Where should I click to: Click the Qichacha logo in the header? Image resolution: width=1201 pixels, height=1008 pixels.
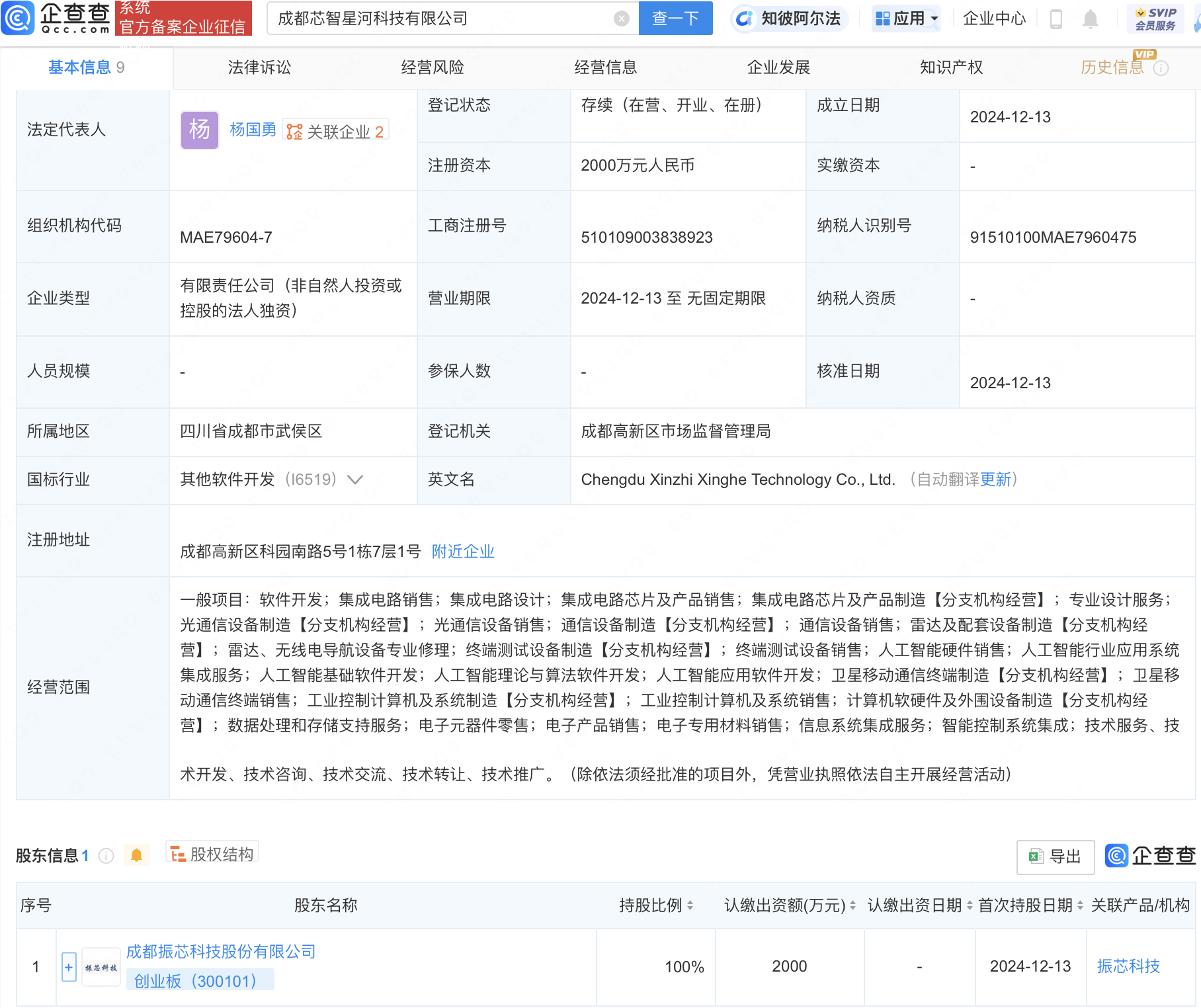pos(56,18)
